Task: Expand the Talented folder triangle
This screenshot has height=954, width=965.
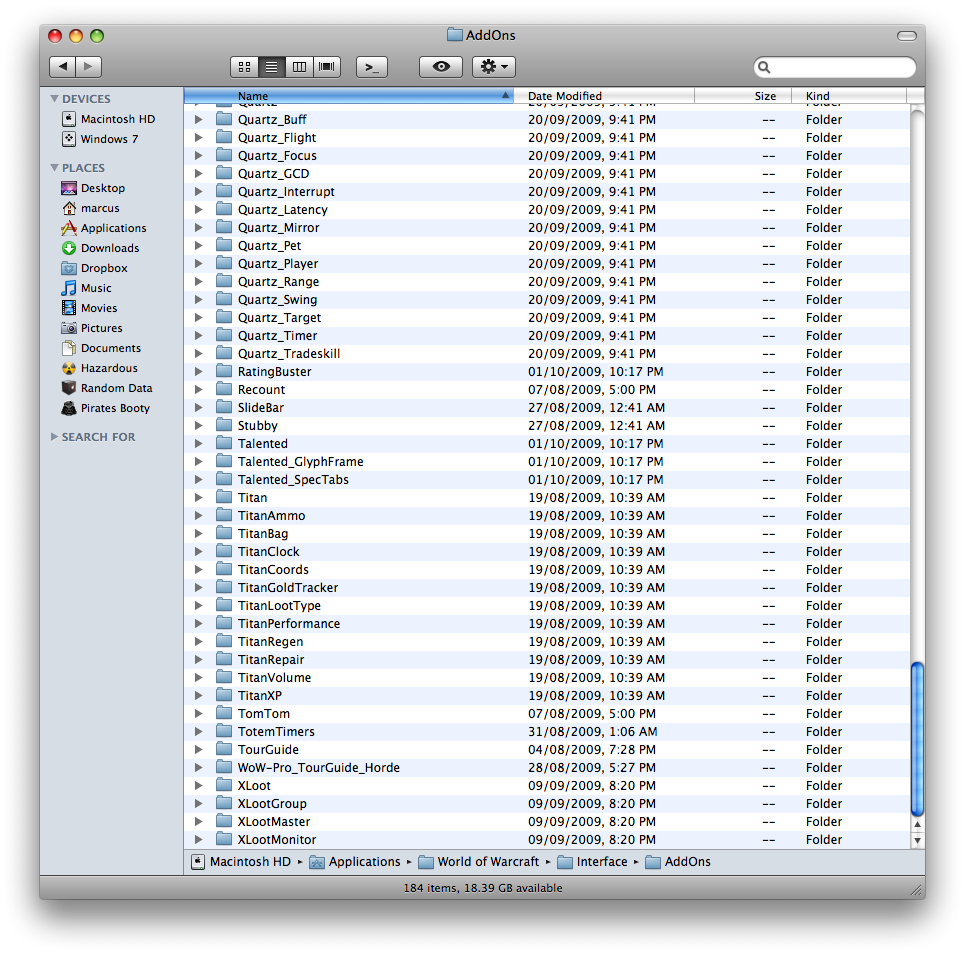Action: (x=198, y=444)
